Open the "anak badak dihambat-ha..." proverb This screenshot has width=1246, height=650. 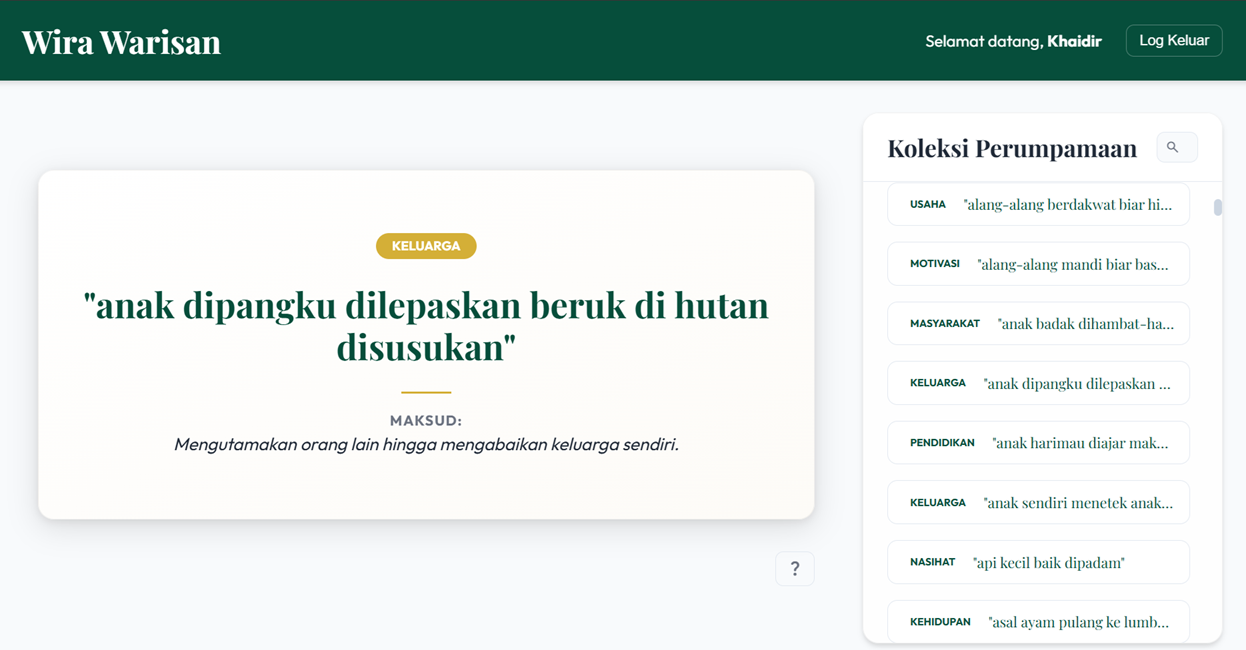1038,324
